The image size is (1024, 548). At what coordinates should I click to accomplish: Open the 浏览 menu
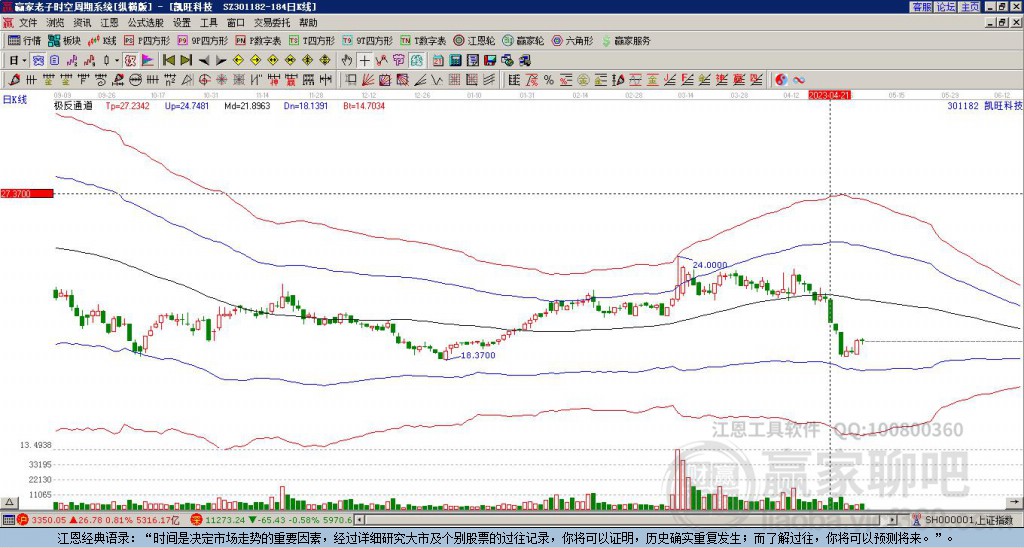click(x=56, y=23)
